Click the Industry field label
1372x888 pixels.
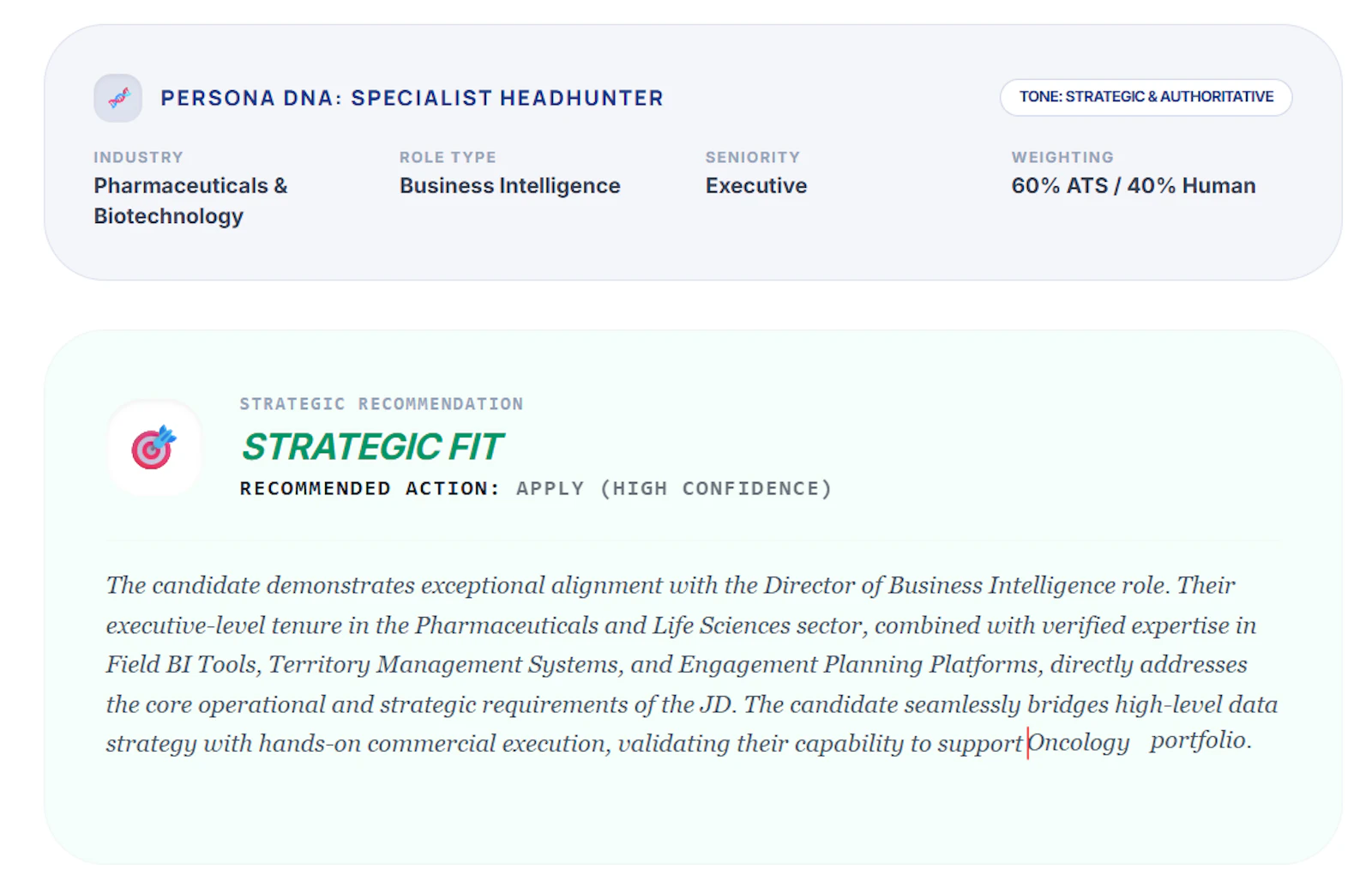(138, 157)
